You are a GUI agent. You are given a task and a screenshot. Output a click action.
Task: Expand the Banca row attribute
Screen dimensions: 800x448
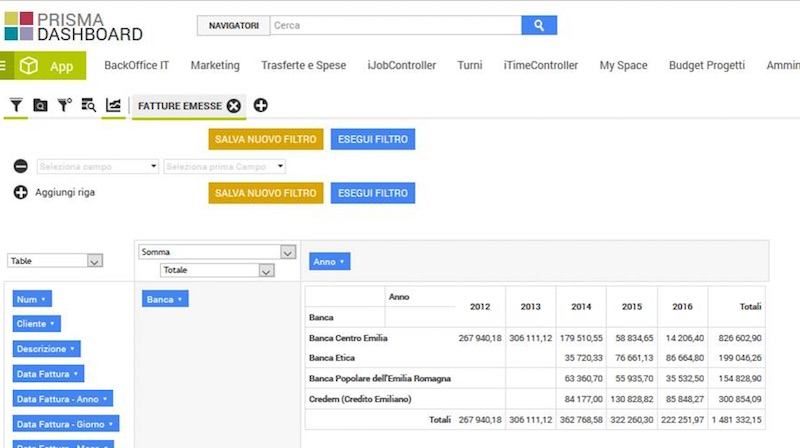[165, 299]
